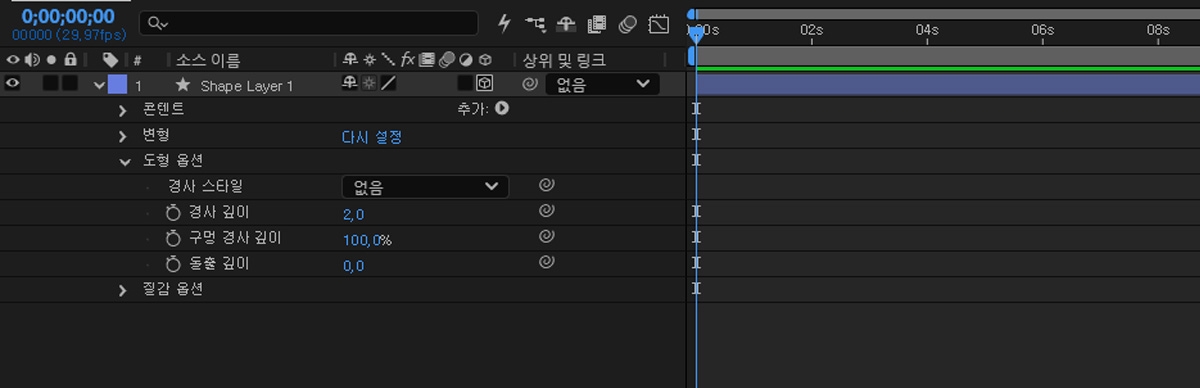Toggle continuously rasterize switch on Shape Layer 1

click(369, 84)
